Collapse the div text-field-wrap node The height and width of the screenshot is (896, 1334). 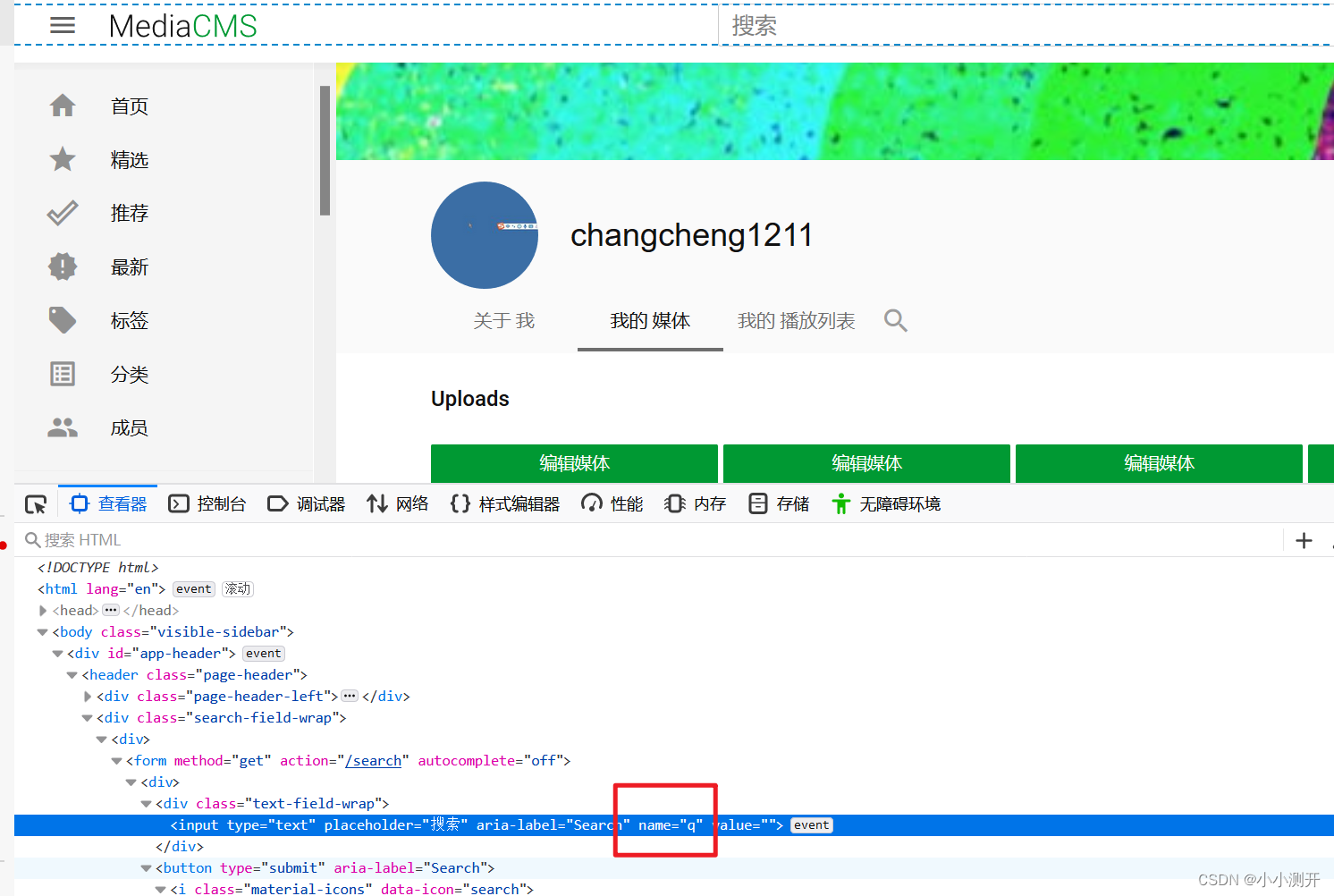(146, 804)
